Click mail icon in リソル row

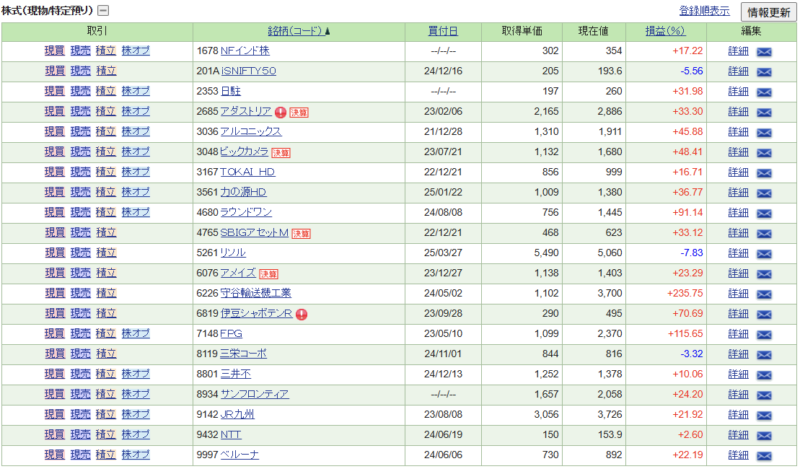coord(764,254)
